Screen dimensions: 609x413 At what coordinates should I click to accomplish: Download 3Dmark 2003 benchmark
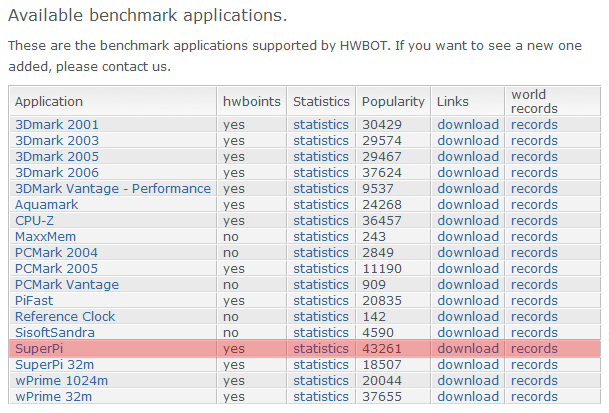pyautogui.click(x=467, y=140)
